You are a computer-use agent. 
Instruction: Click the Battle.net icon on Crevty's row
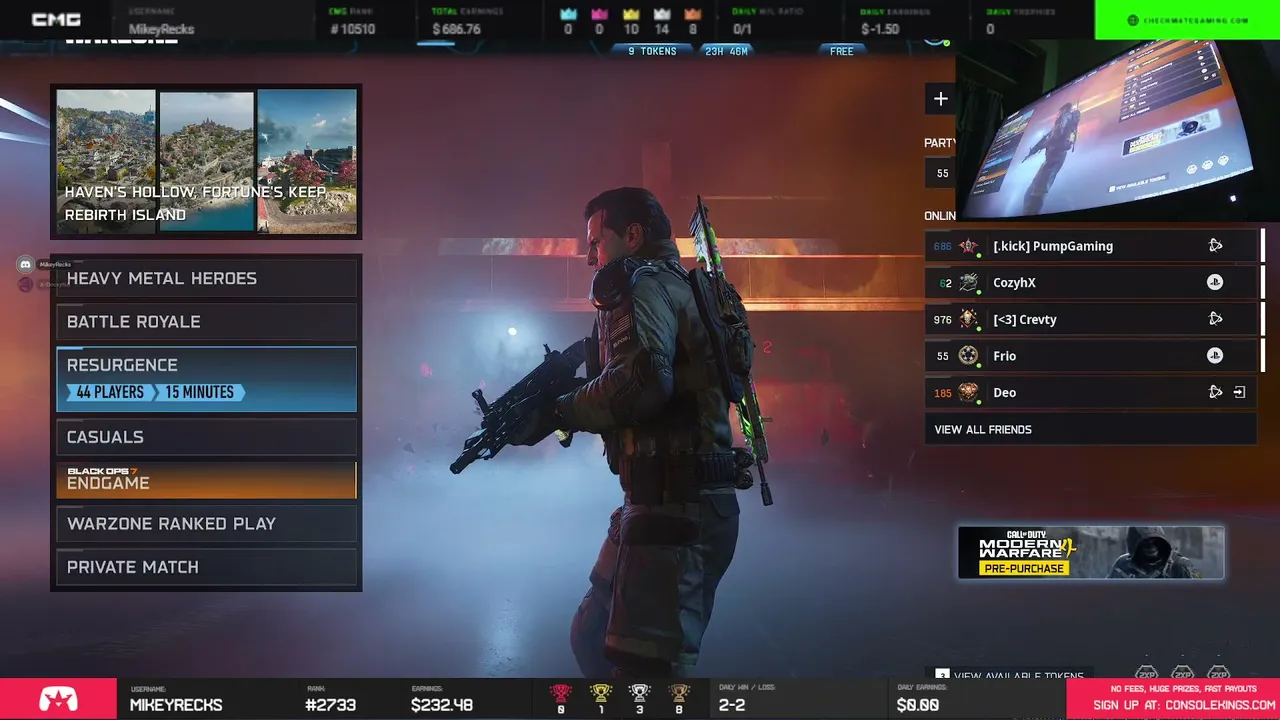pos(1215,318)
